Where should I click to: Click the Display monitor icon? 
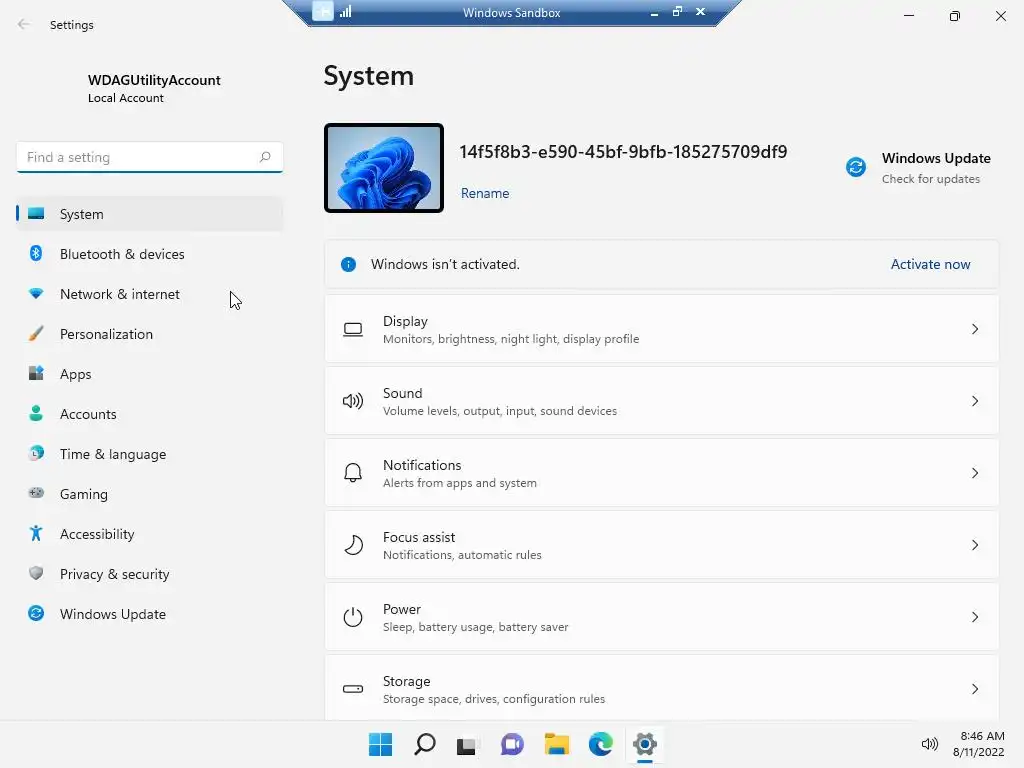(x=353, y=329)
